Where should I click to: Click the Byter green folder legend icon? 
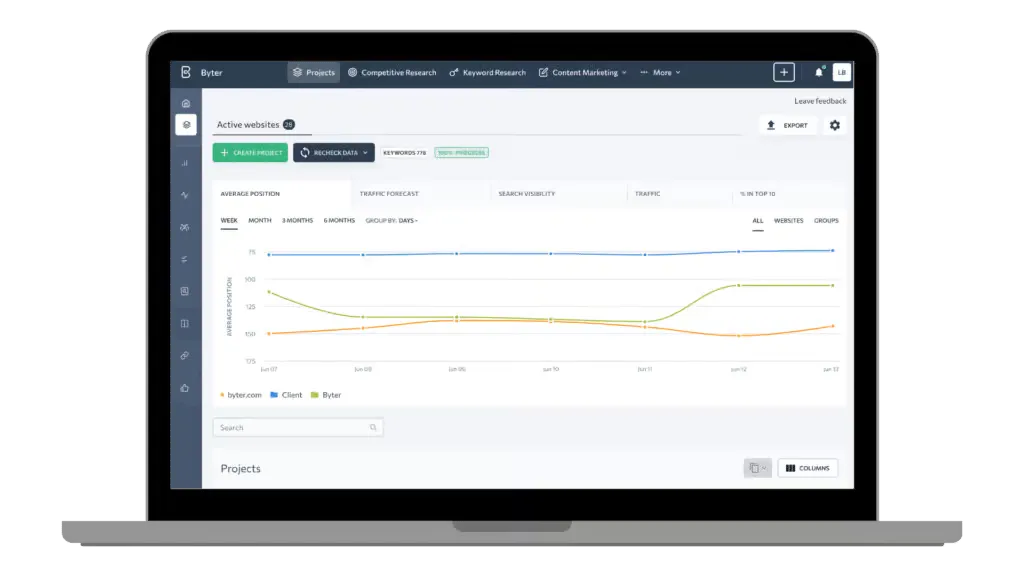[x=315, y=395]
